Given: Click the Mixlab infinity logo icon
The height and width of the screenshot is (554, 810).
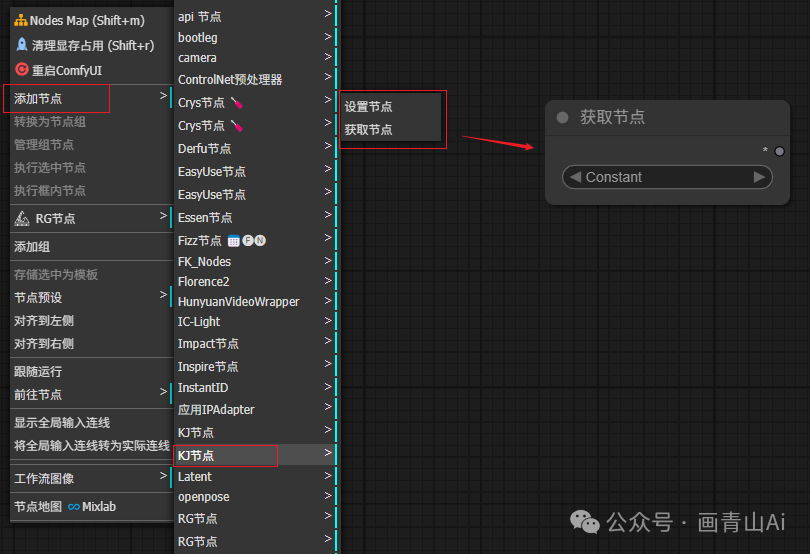Looking at the screenshot, I should (x=74, y=507).
